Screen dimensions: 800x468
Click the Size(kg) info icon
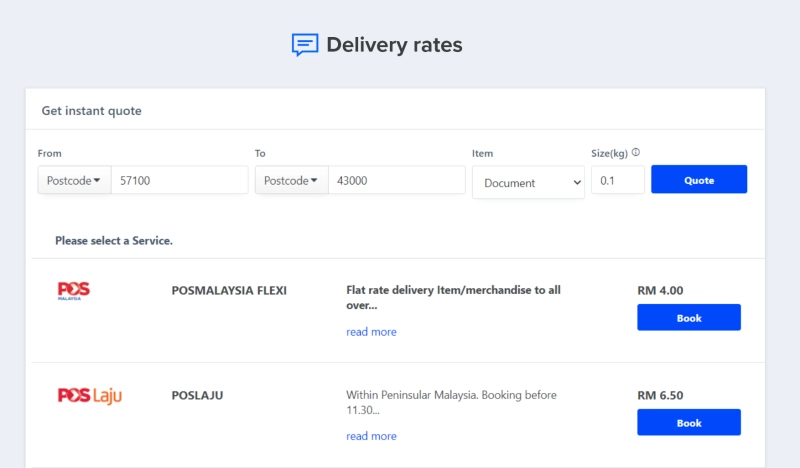636,152
